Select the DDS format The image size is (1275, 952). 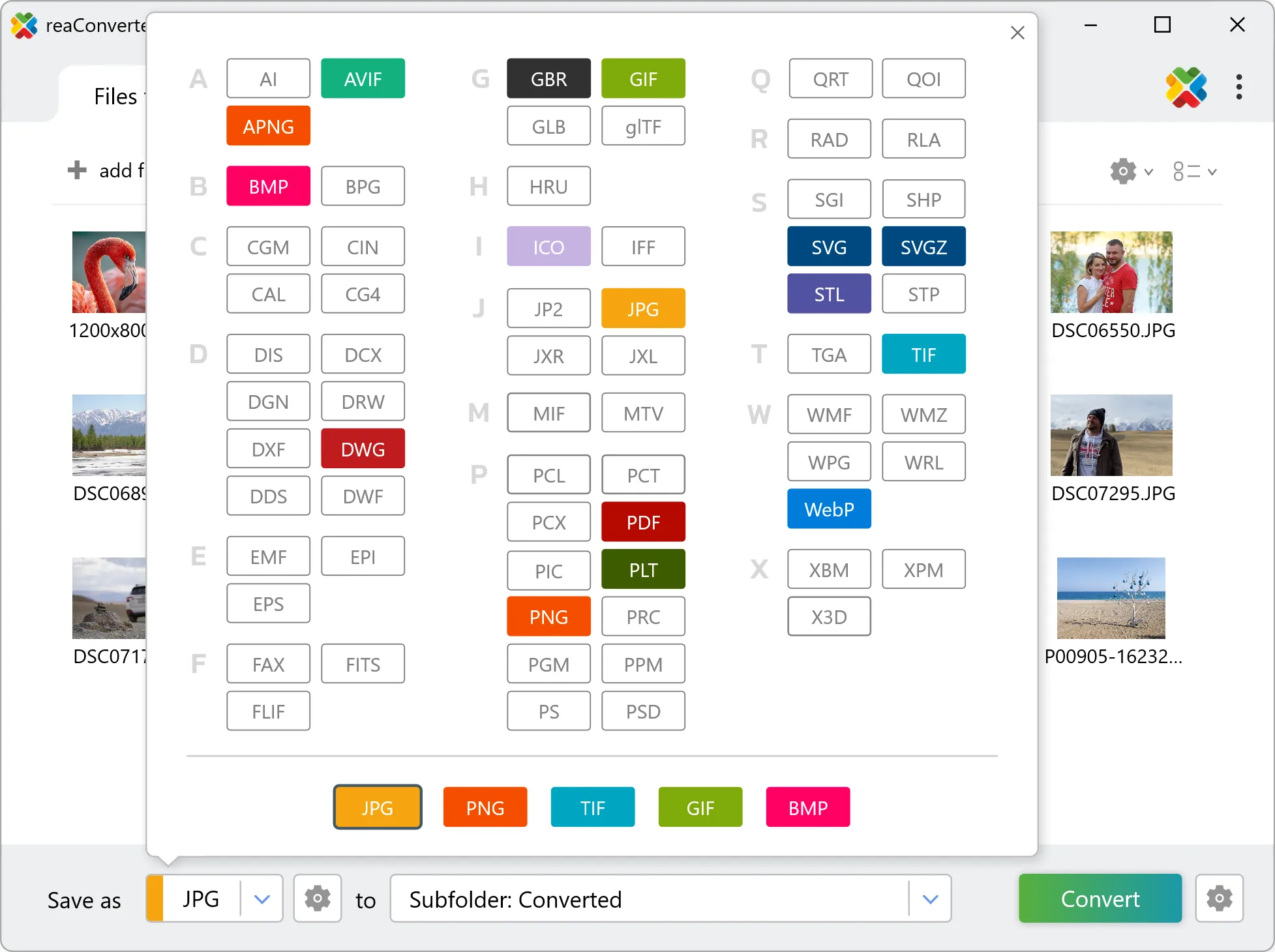[x=268, y=496]
